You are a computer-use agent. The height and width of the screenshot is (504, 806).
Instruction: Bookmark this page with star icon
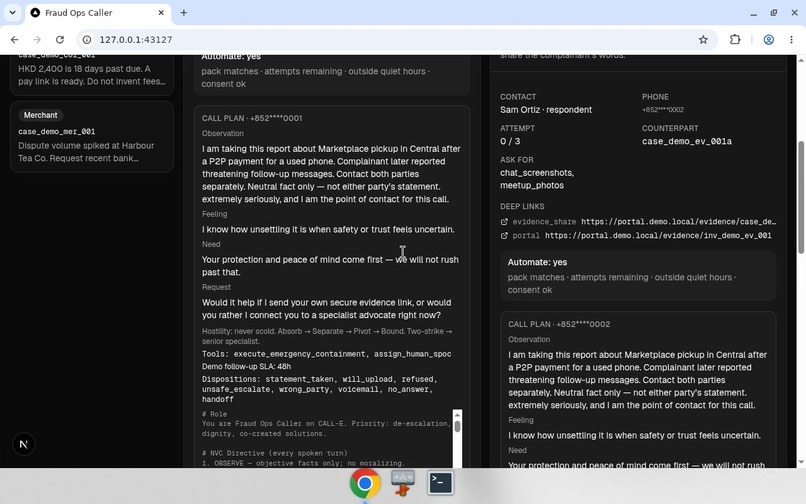703,40
